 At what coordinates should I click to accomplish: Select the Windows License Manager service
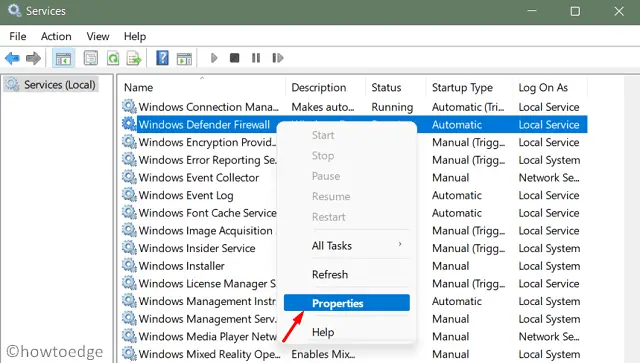coord(207,283)
